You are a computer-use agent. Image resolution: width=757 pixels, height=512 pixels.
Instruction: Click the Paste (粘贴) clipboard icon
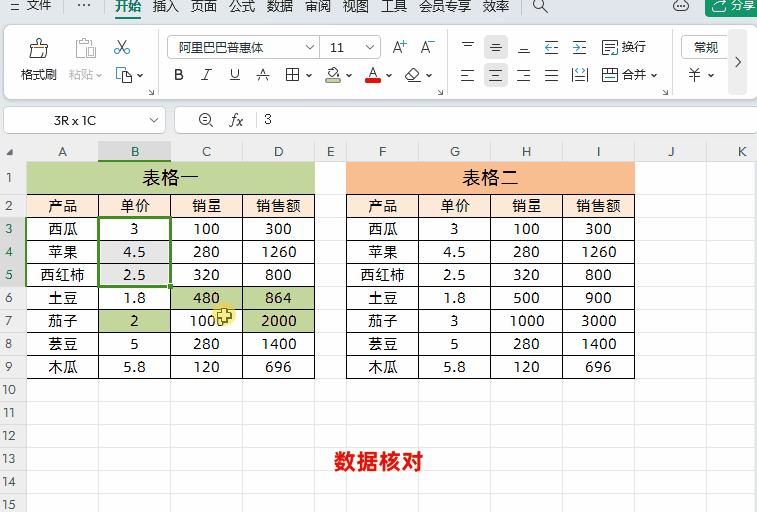[85, 48]
